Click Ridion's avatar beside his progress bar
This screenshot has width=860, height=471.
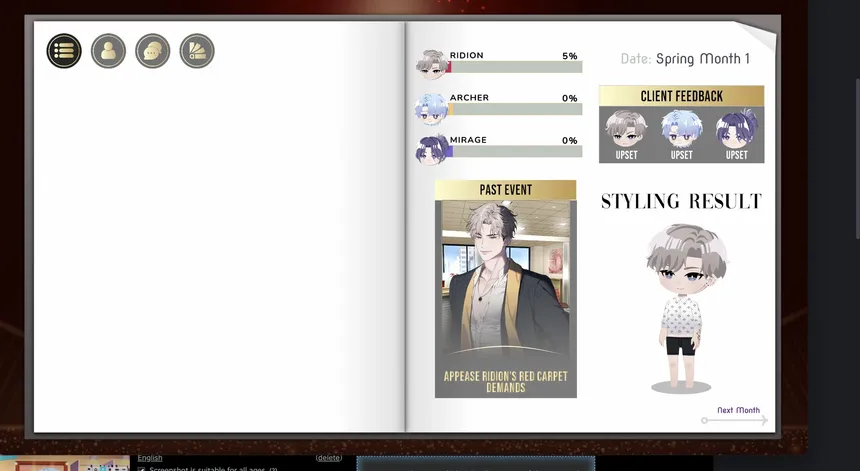tap(432, 65)
